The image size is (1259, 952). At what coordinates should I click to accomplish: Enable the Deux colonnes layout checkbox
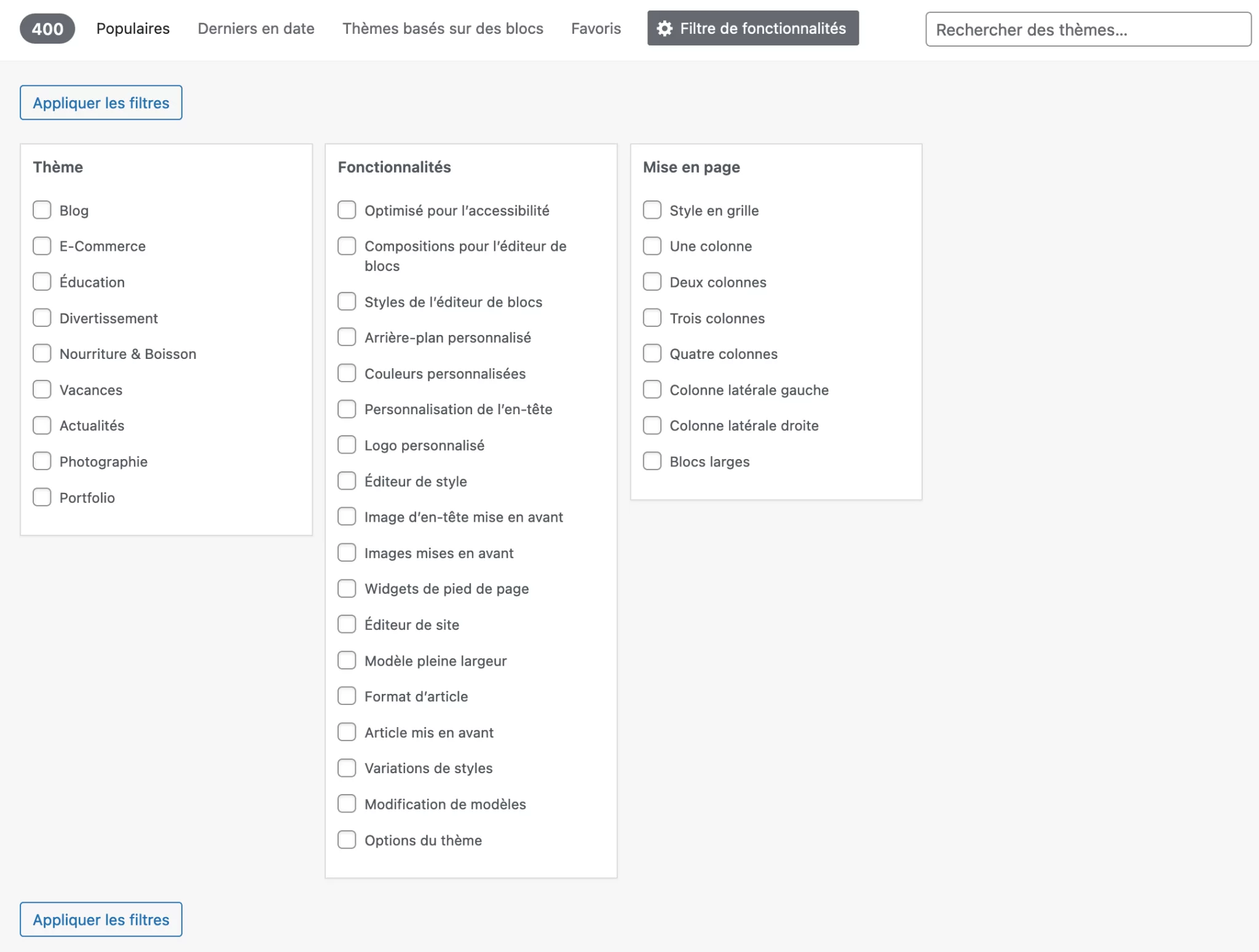(652, 282)
